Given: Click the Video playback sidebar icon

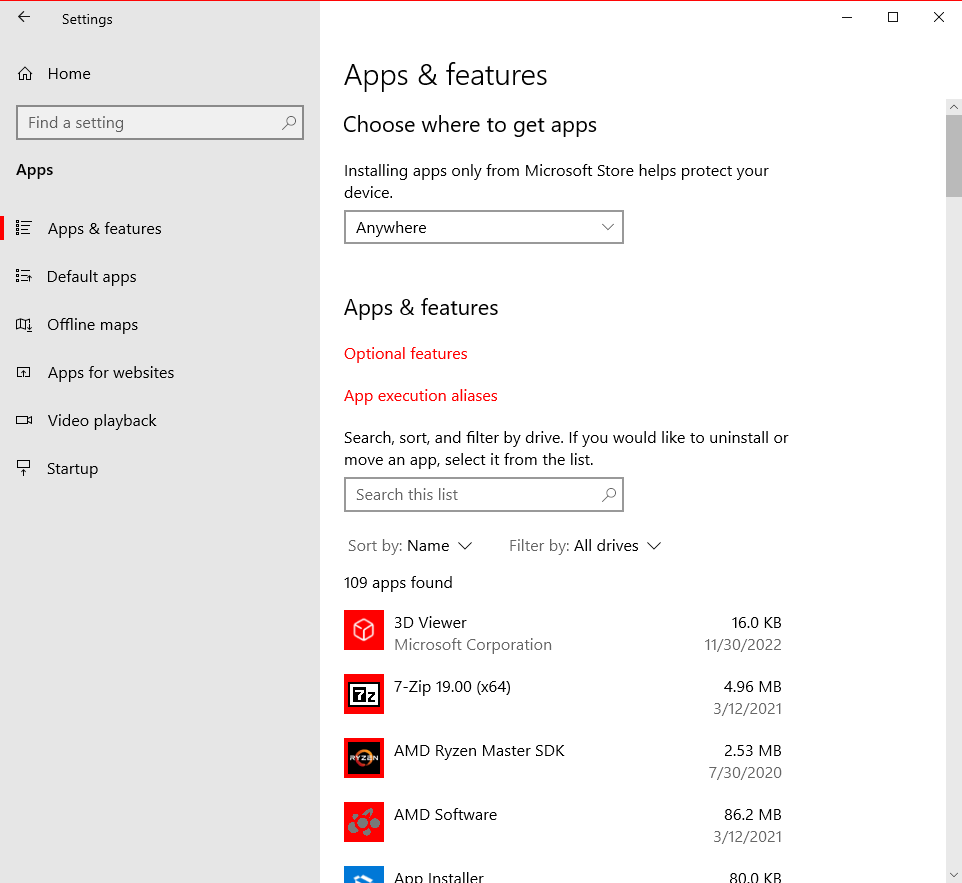Looking at the screenshot, I should [24, 420].
